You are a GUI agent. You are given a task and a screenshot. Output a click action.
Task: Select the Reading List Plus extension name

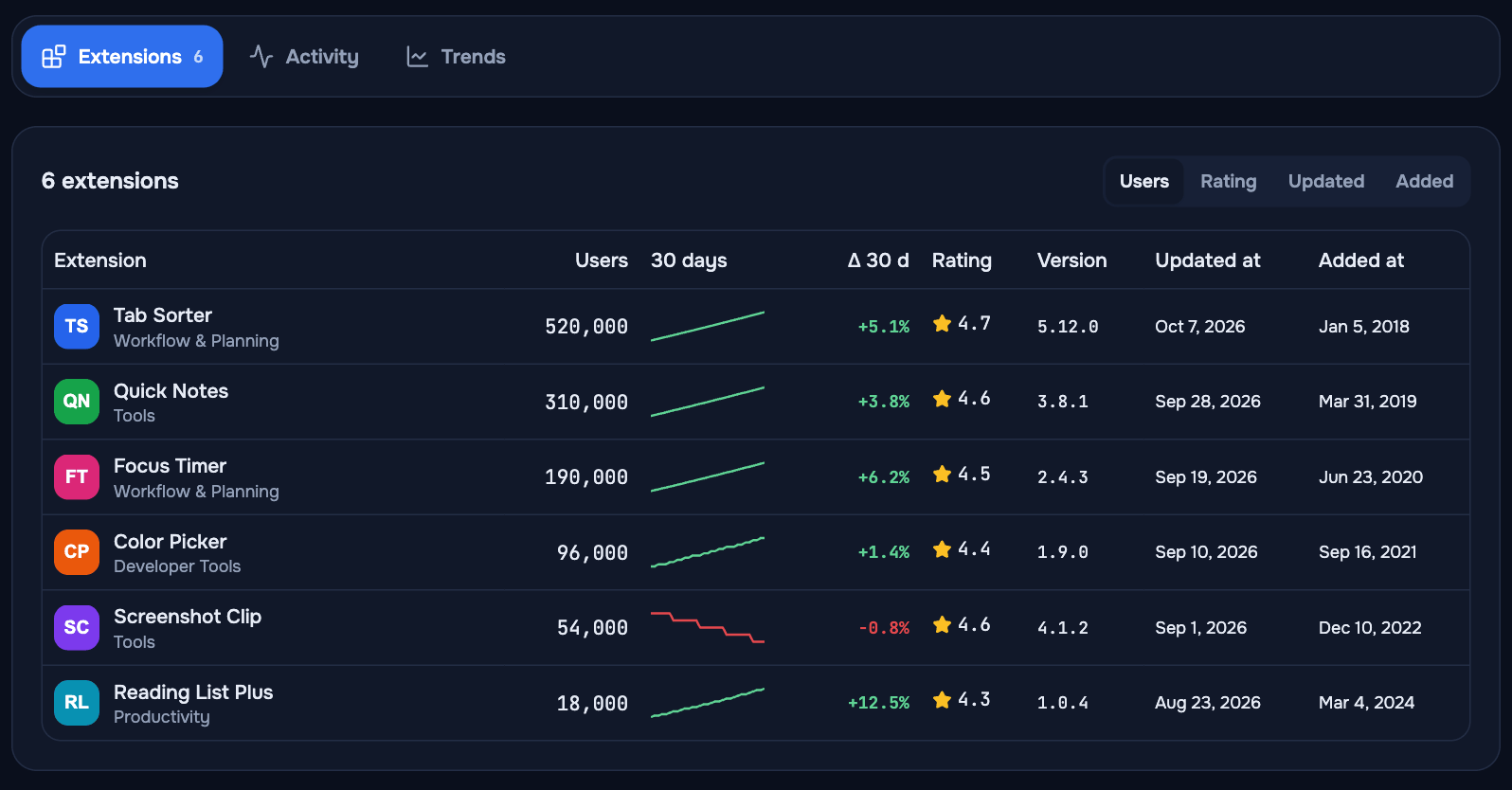(x=193, y=692)
